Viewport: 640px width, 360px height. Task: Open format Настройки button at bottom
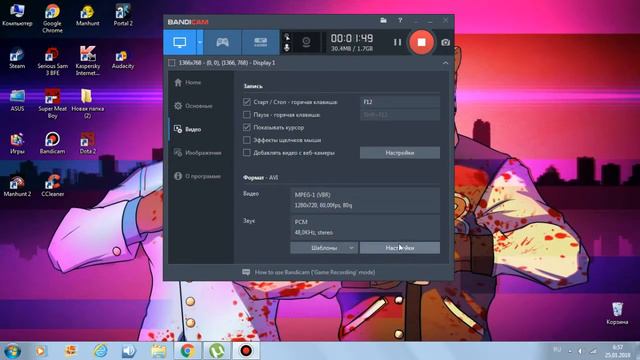[x=400, y=248]
